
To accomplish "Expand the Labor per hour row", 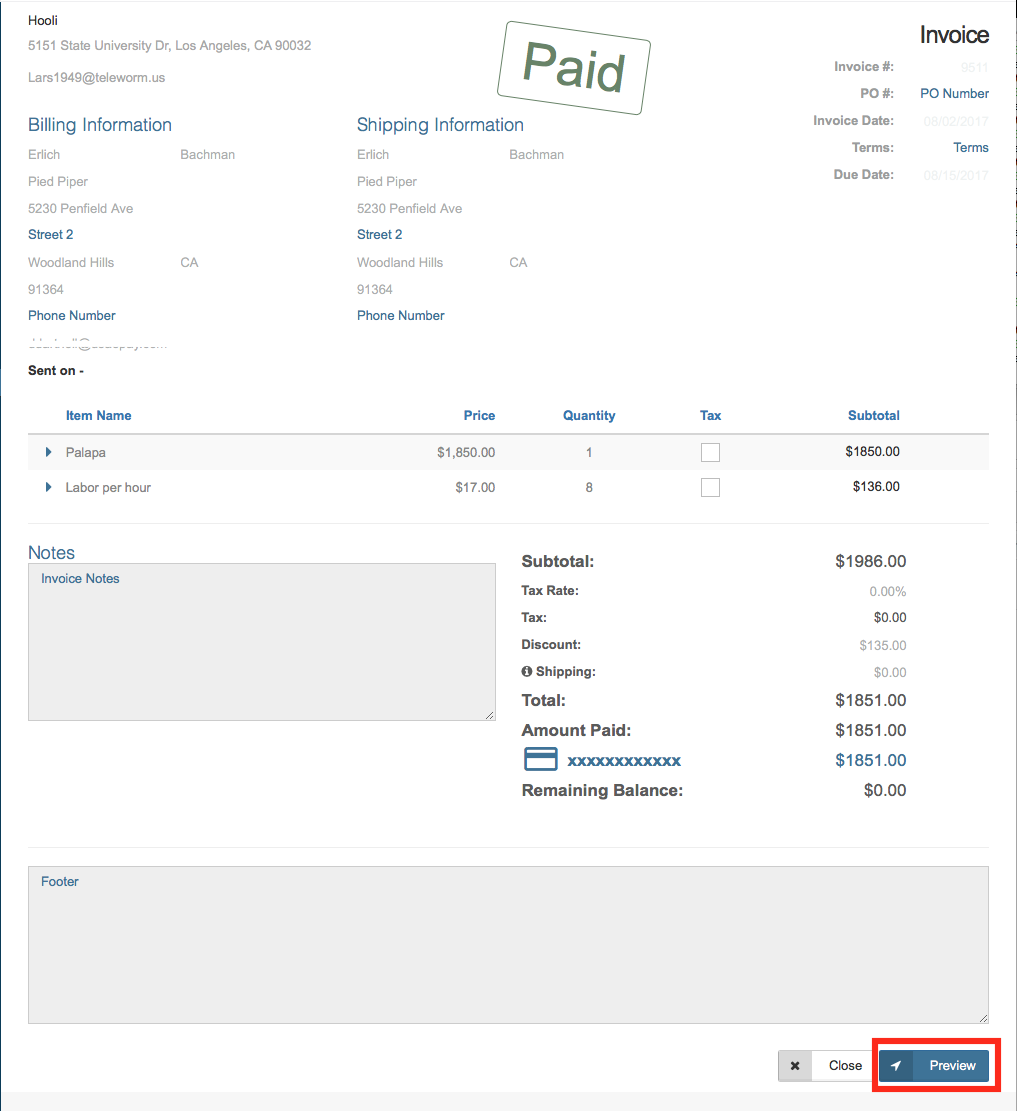I will click(x=49, y=488).
